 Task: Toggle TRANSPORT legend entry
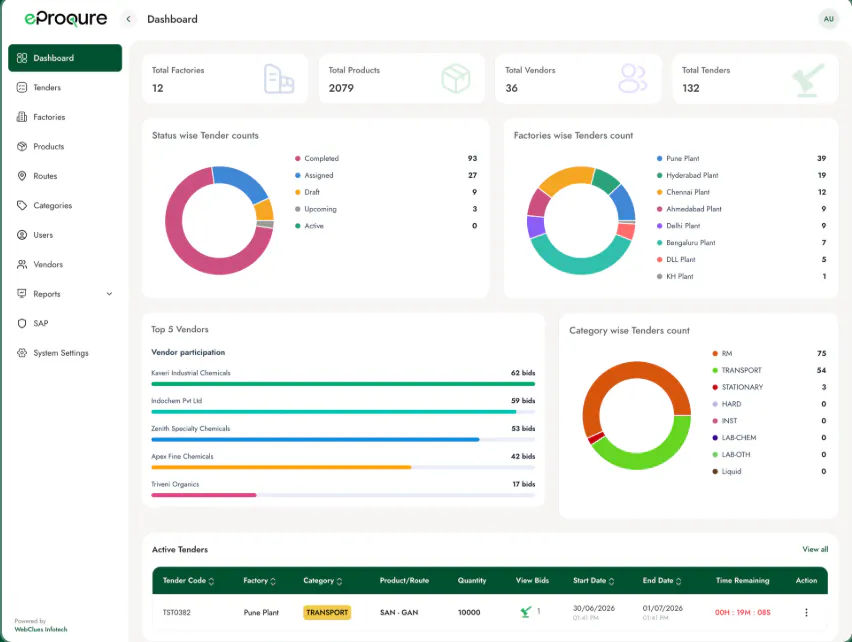pos(736,370)
